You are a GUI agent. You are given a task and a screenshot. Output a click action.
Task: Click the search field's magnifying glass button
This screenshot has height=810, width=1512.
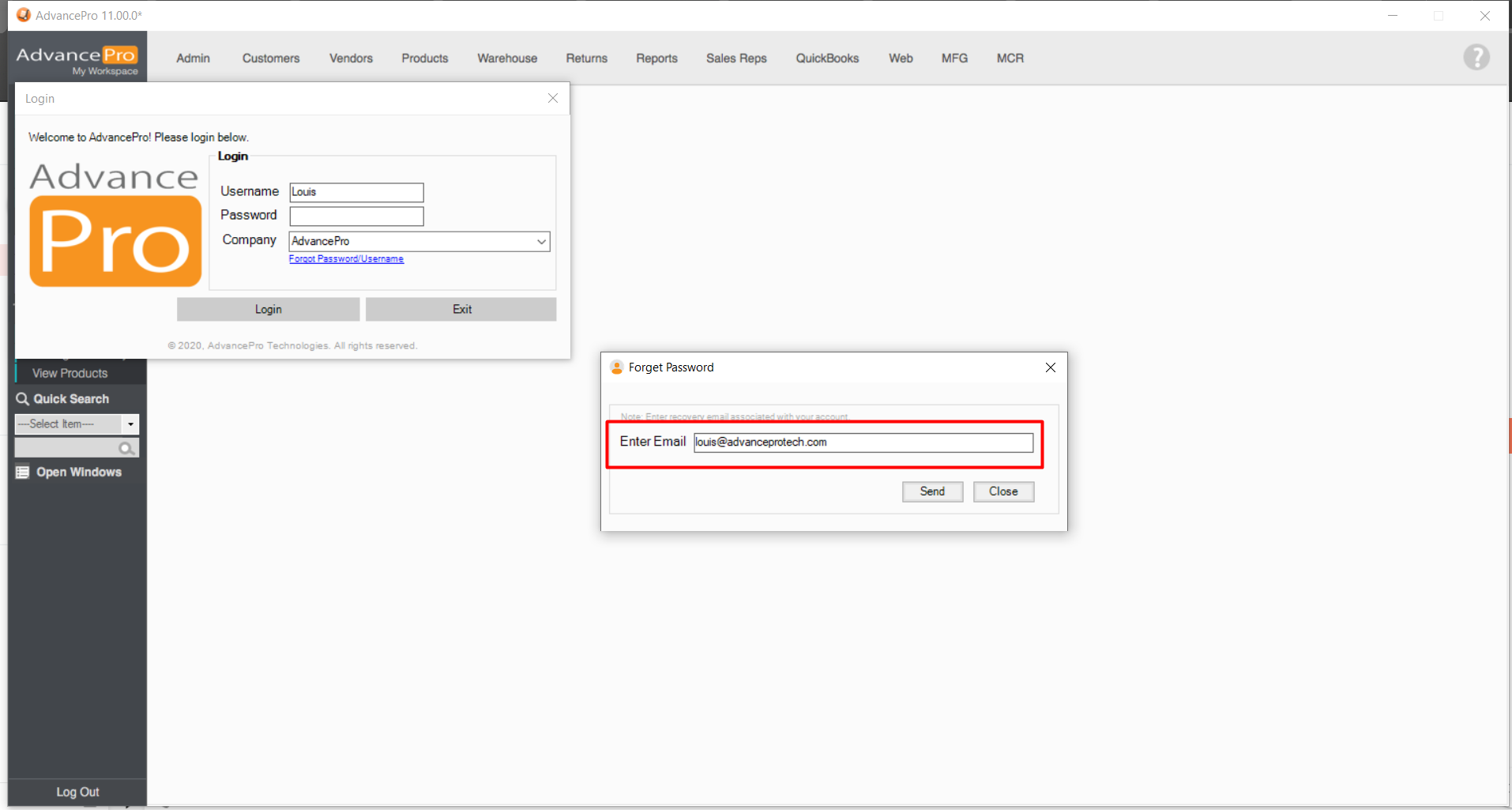click(126, 449)
